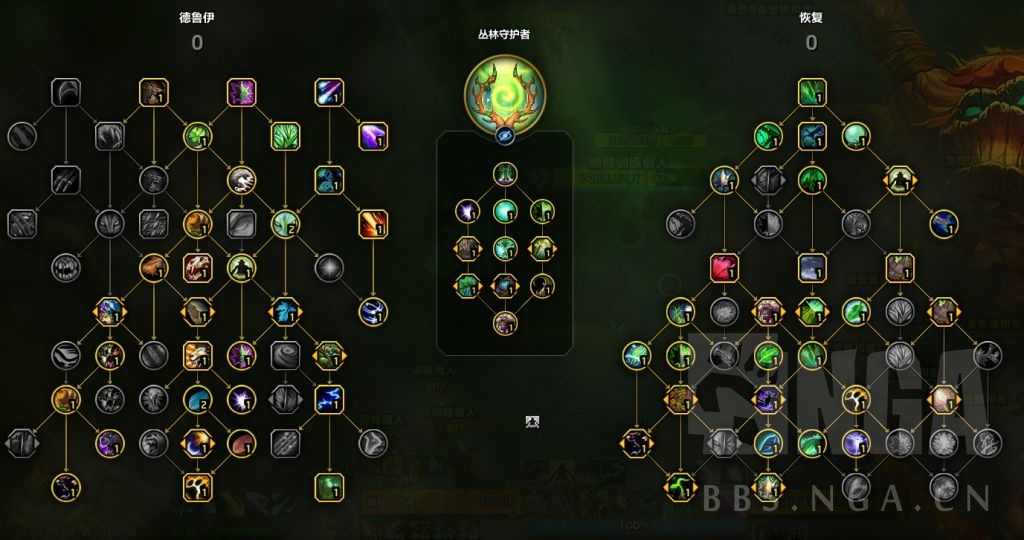Select the blue lightning square talent
The width and height of the screenshot is (1024, 540).
[329, 399]
